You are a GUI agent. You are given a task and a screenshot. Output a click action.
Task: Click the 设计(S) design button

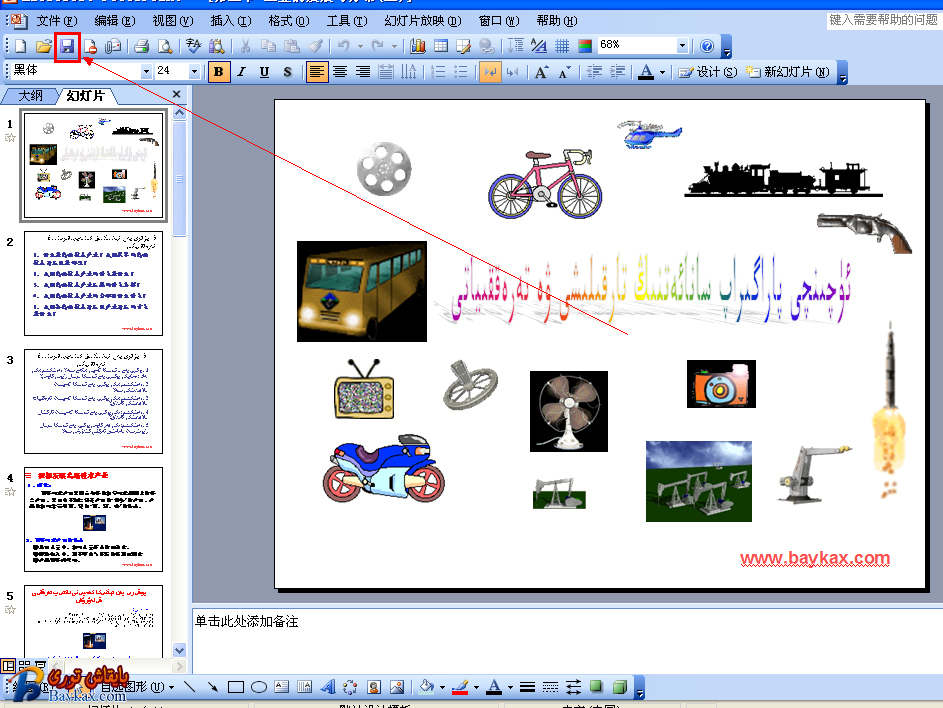click(x=708, y=72)
